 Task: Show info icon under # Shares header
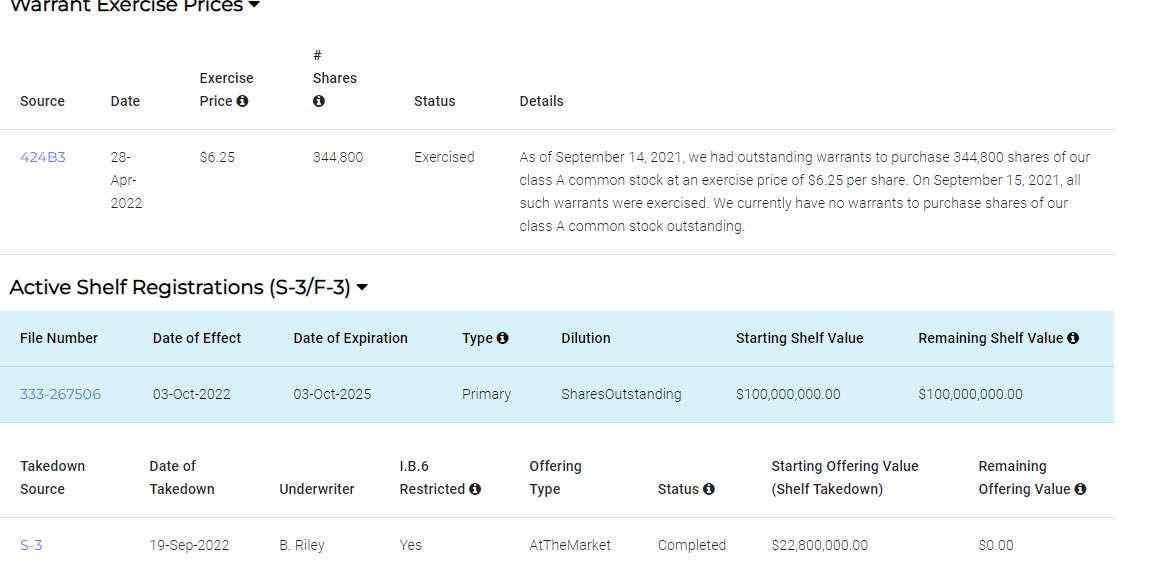(x=319, y=101)
